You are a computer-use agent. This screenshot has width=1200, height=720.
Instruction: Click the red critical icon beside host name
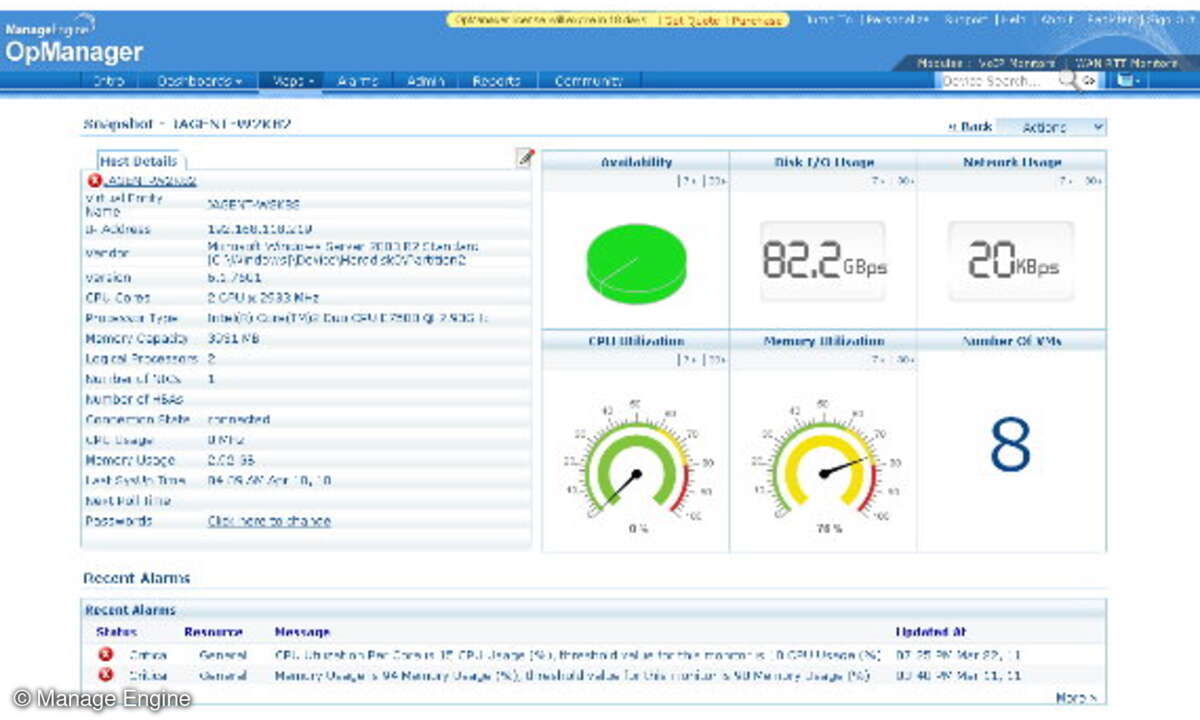(x=95, y=181)
